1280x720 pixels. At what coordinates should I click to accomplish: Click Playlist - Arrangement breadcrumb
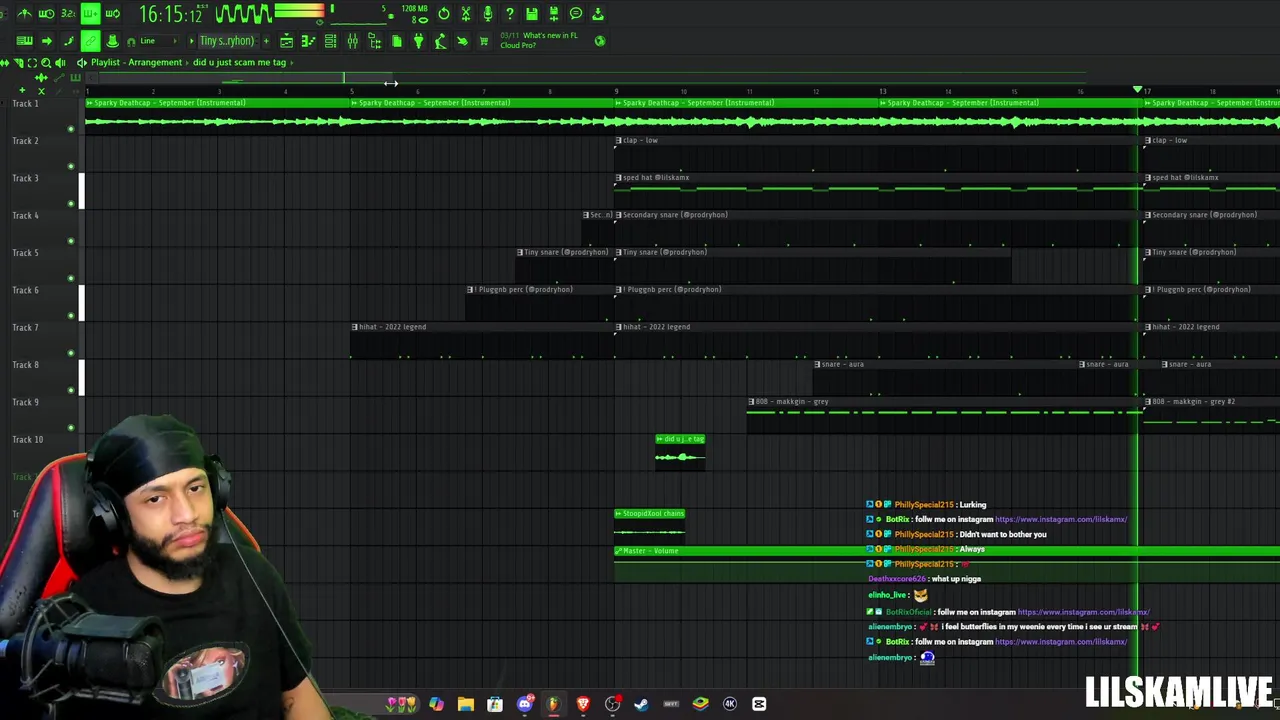[136, 62]
